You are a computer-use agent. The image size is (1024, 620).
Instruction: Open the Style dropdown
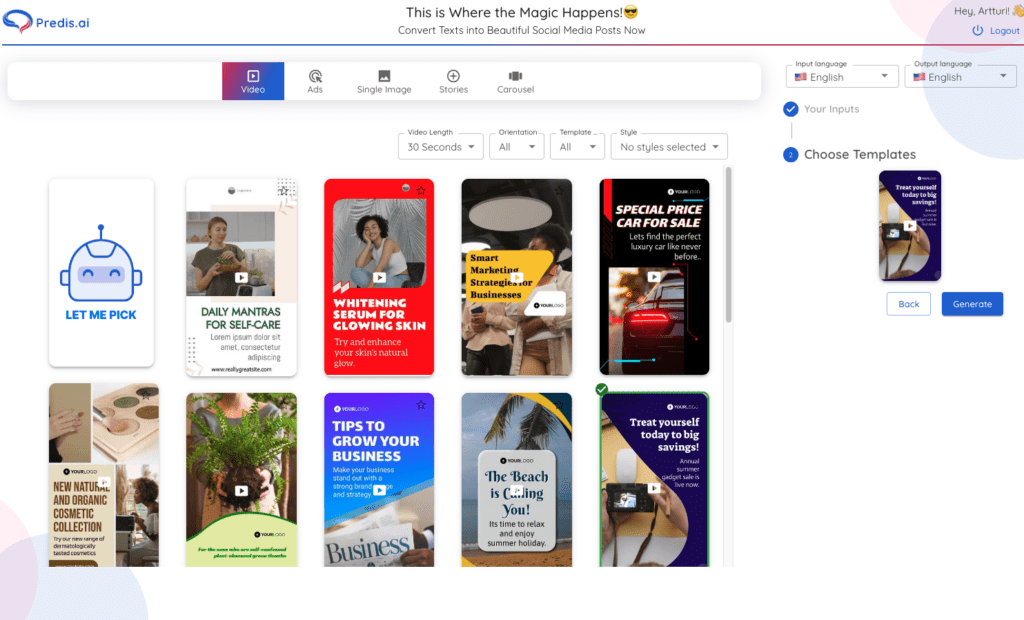[x=669, y=147]
